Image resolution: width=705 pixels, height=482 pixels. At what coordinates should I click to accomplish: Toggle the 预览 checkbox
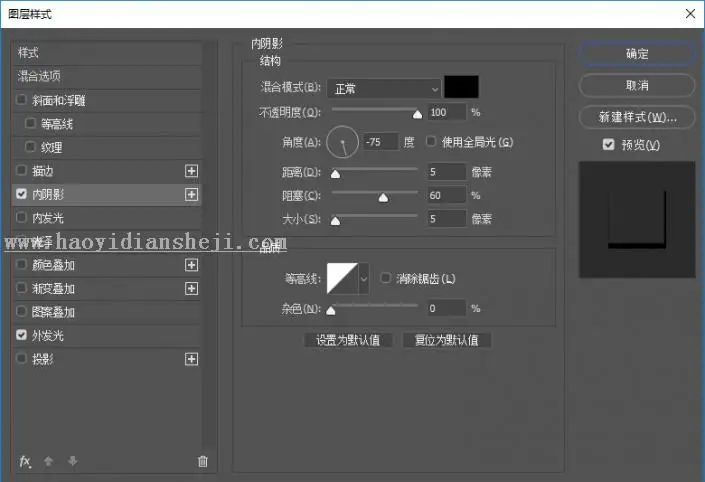pos(608,144)
